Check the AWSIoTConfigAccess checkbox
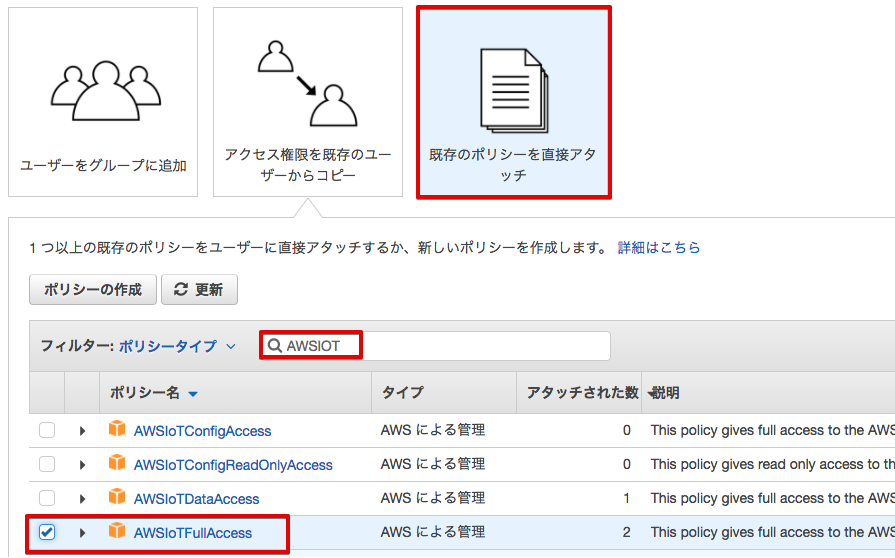 pyautogui.click(x=47, y=430)
